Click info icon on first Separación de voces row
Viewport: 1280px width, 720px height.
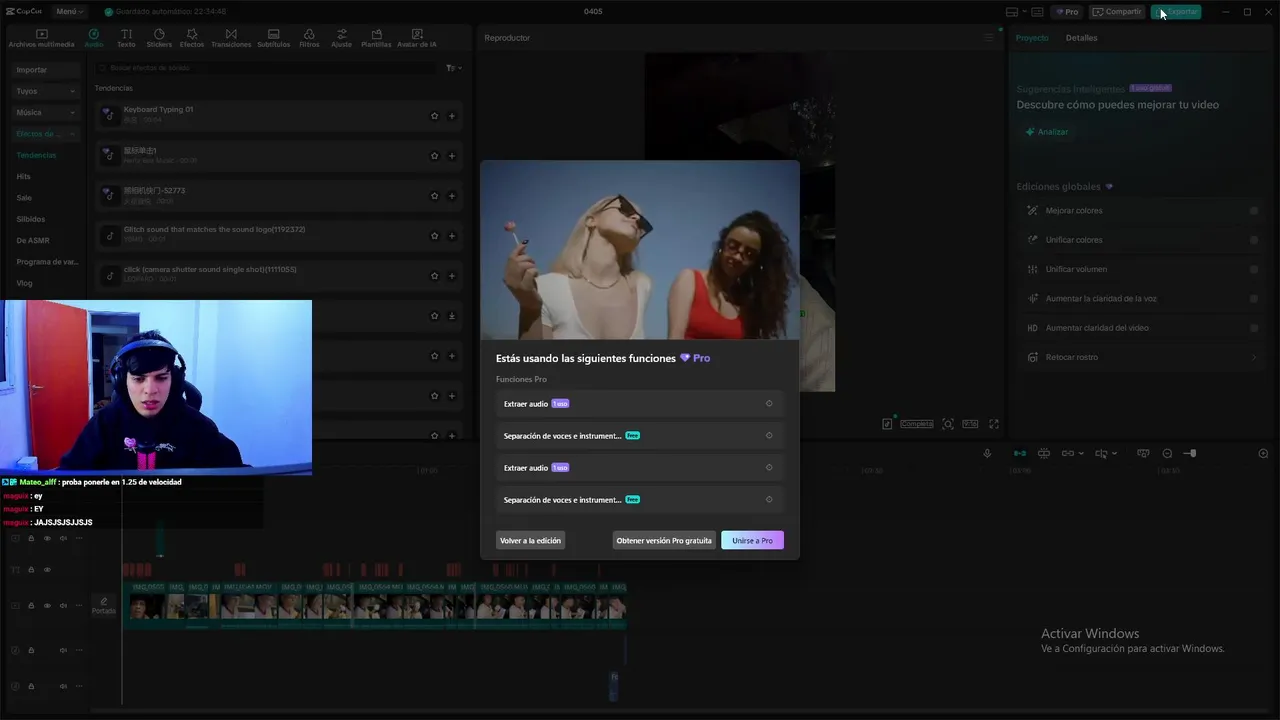[x=769, y=436]
